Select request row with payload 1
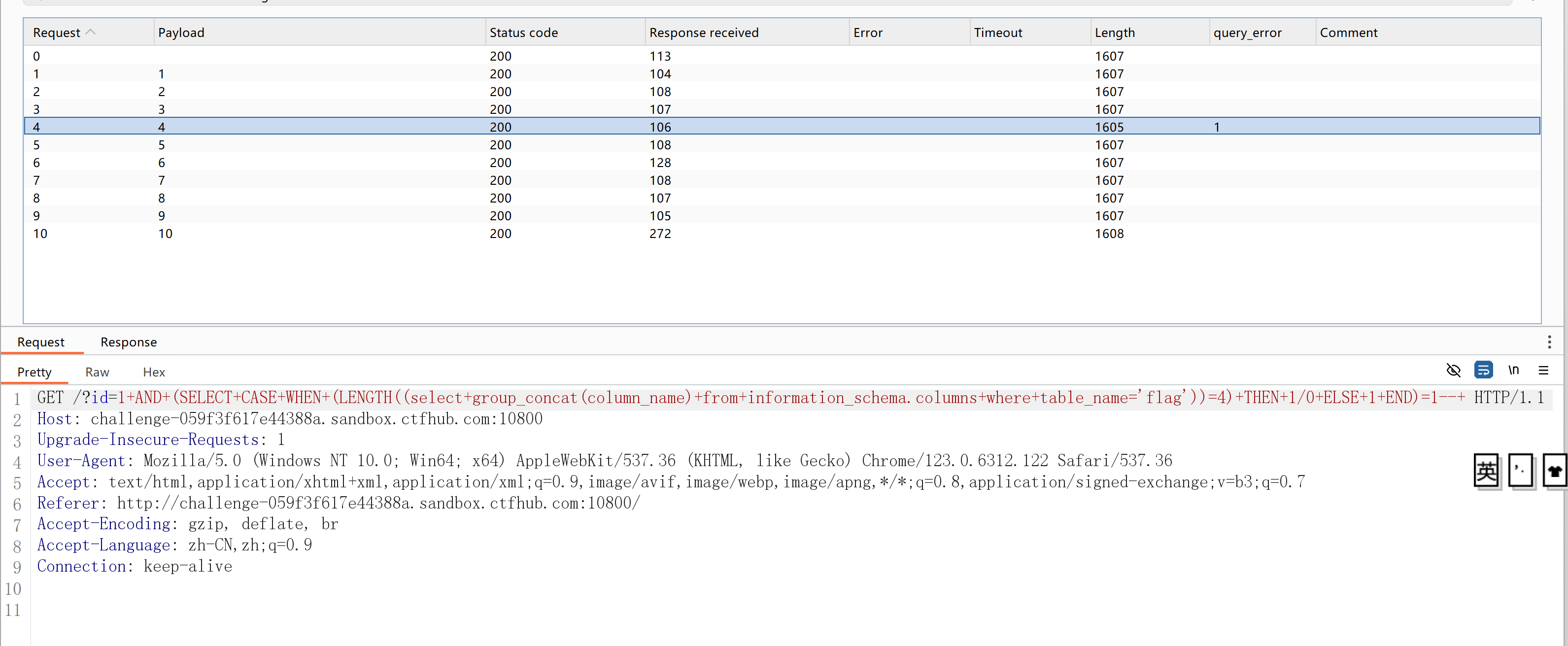The height and width of the screenshot is (646, 1568). tap(782, 74)
